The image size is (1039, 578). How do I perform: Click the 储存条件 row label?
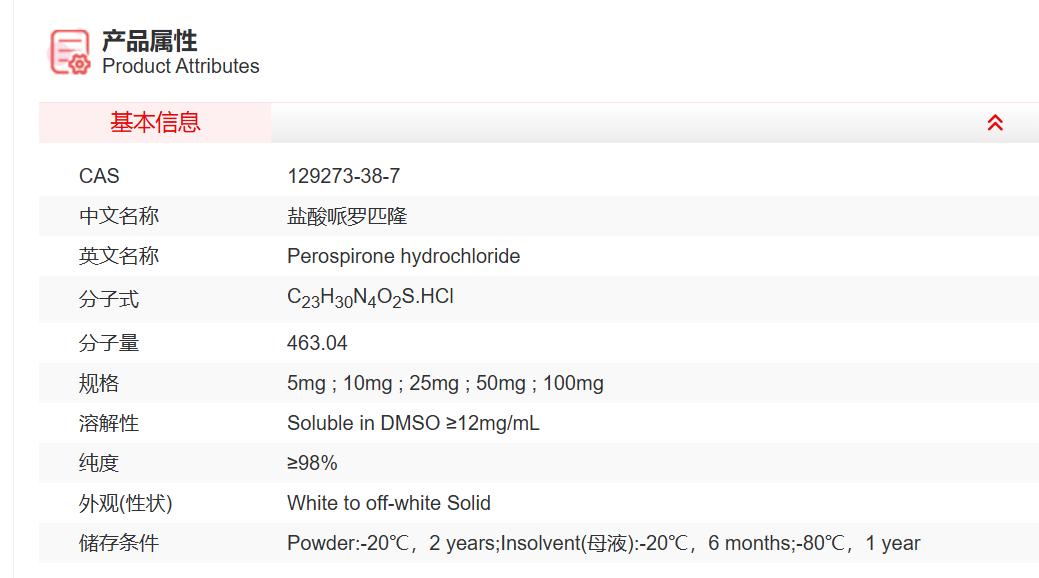(x=119, y=543)
